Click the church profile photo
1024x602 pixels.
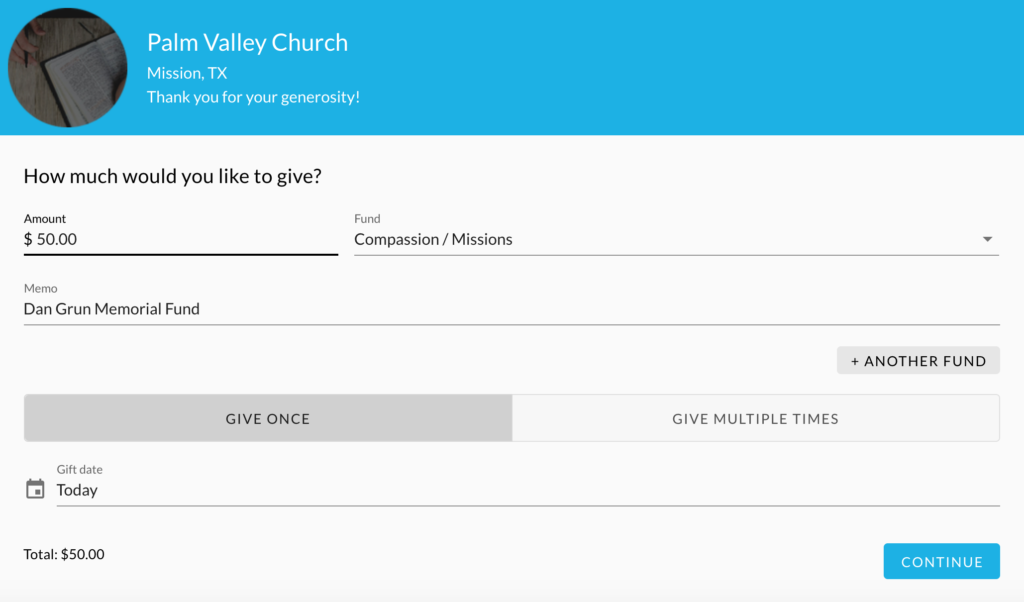point(67,67)
